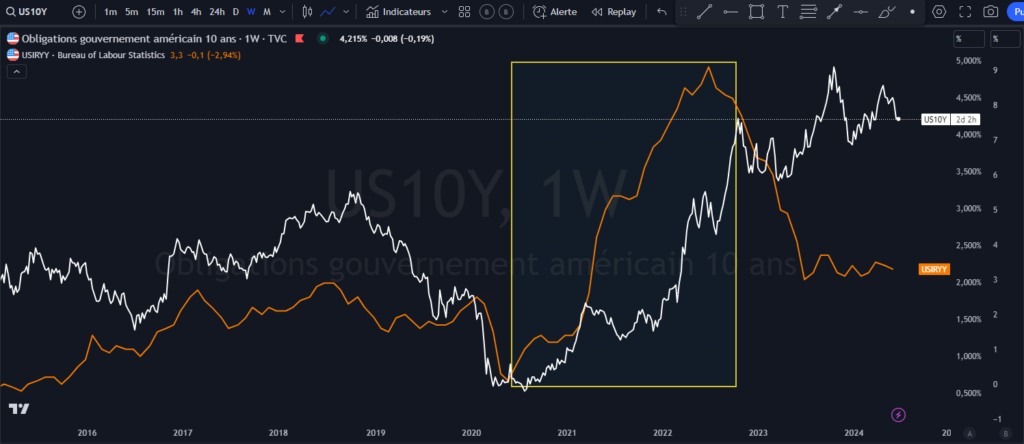The height and width of the screenshot is (444, 1024).
Task: Collapse the legend with the chevron button
Action: [x=17, y=72]
